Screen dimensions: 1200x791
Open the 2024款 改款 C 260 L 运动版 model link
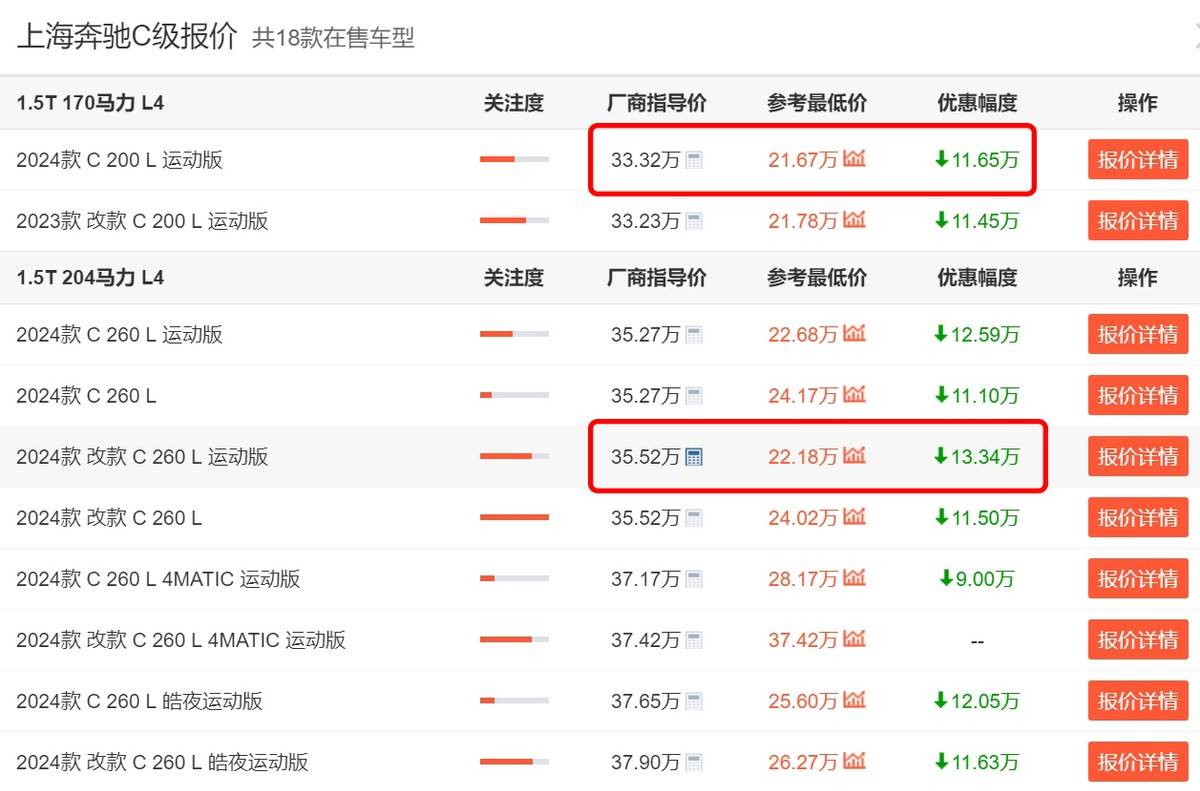(142, 457)
